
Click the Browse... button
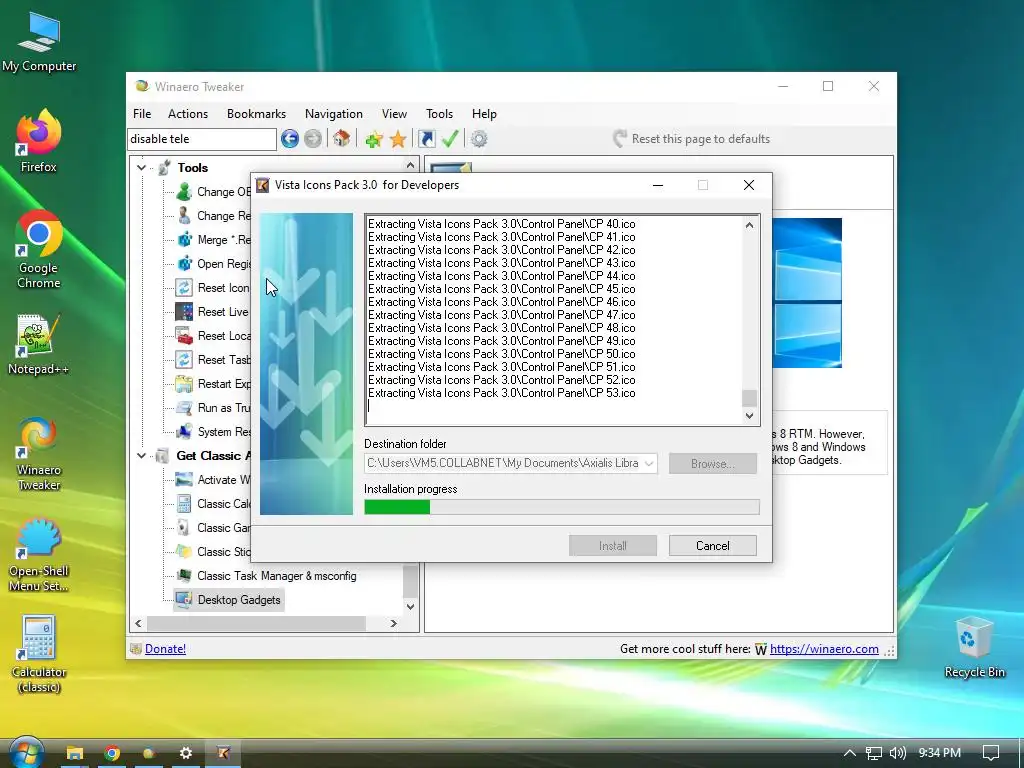click(712, 464)
